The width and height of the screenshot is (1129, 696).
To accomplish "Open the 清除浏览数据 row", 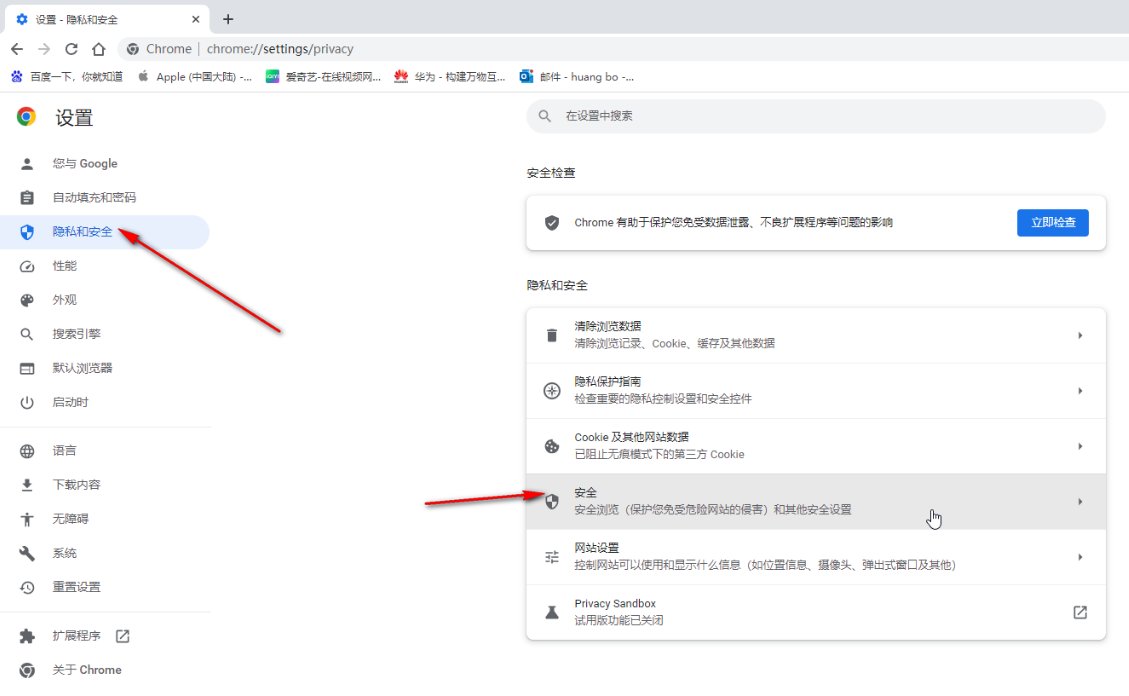I will [816, 335].
